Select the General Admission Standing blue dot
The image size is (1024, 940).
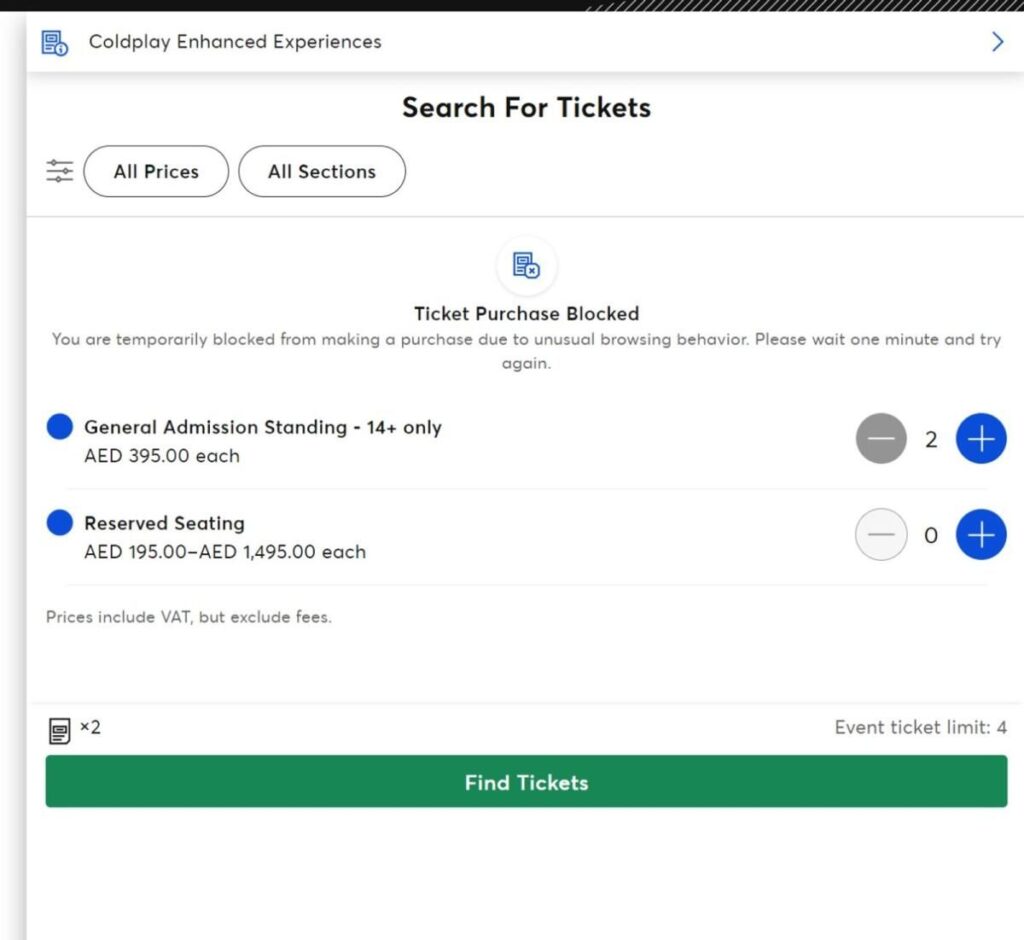click(x=60, y=428)
